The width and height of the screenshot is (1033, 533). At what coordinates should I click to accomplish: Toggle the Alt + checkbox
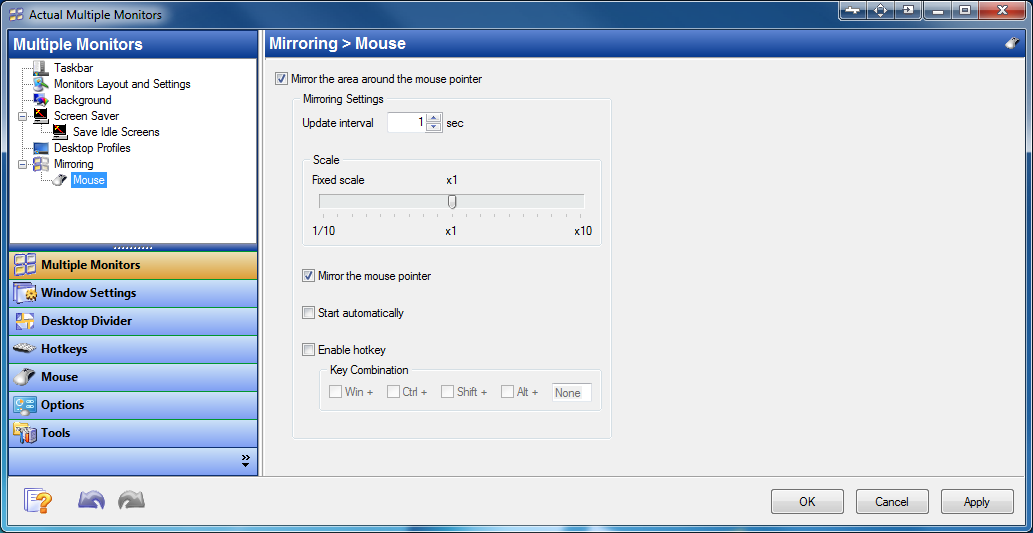point(507,392)
